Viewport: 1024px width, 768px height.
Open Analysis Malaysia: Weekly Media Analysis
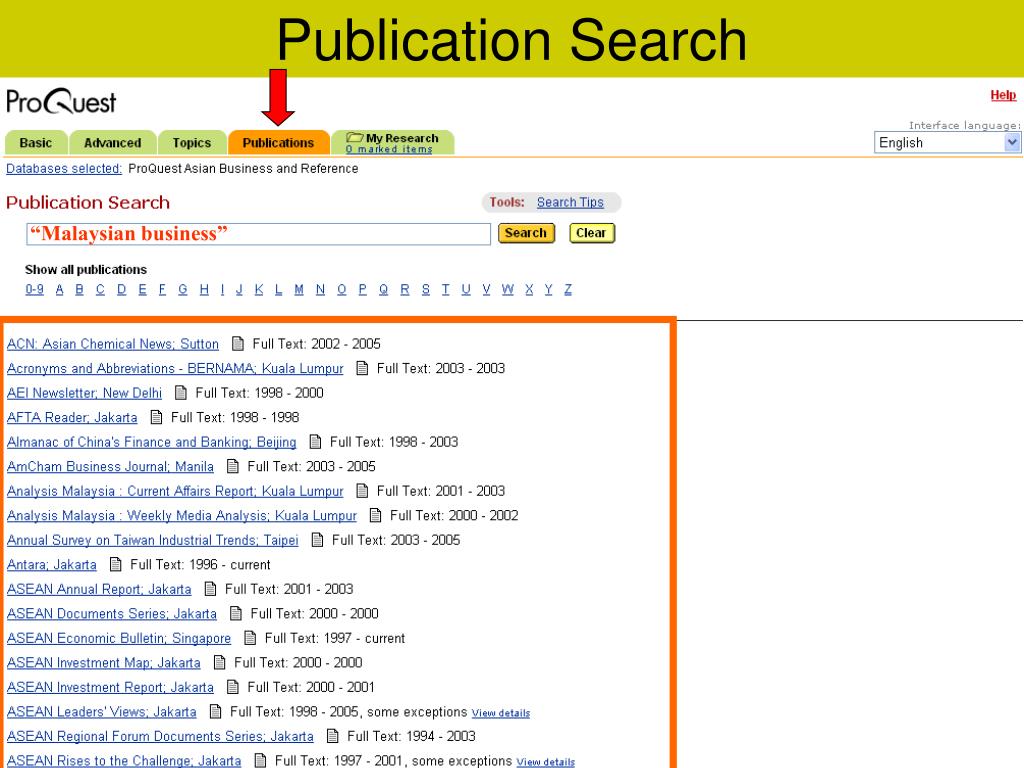[x=182, y=516]
